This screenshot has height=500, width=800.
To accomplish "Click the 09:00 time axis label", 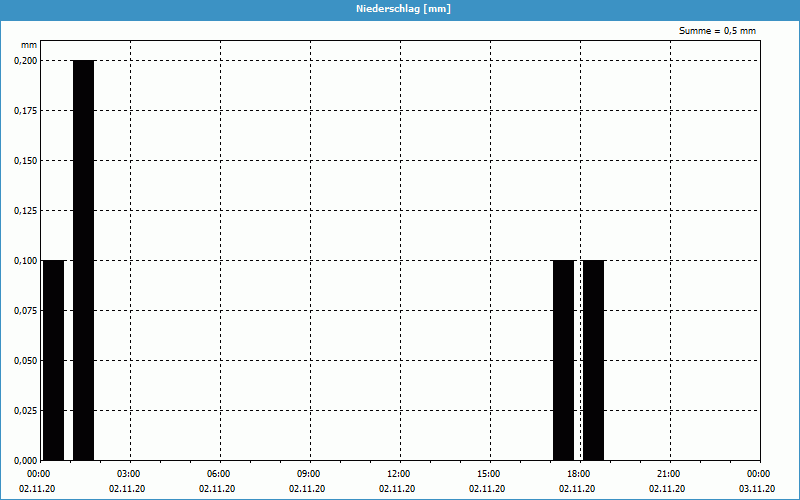I will (308, 474).
